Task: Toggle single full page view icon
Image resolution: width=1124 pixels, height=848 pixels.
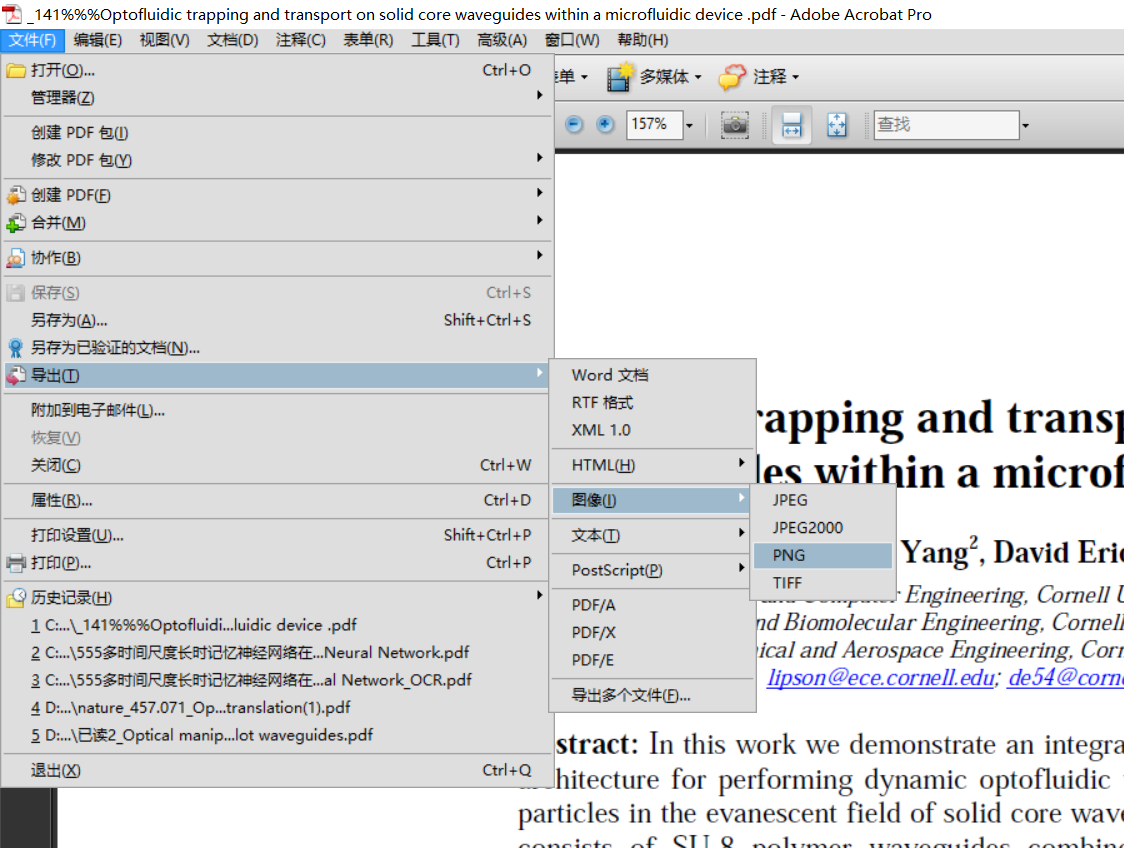Action: tap(837, 125)
